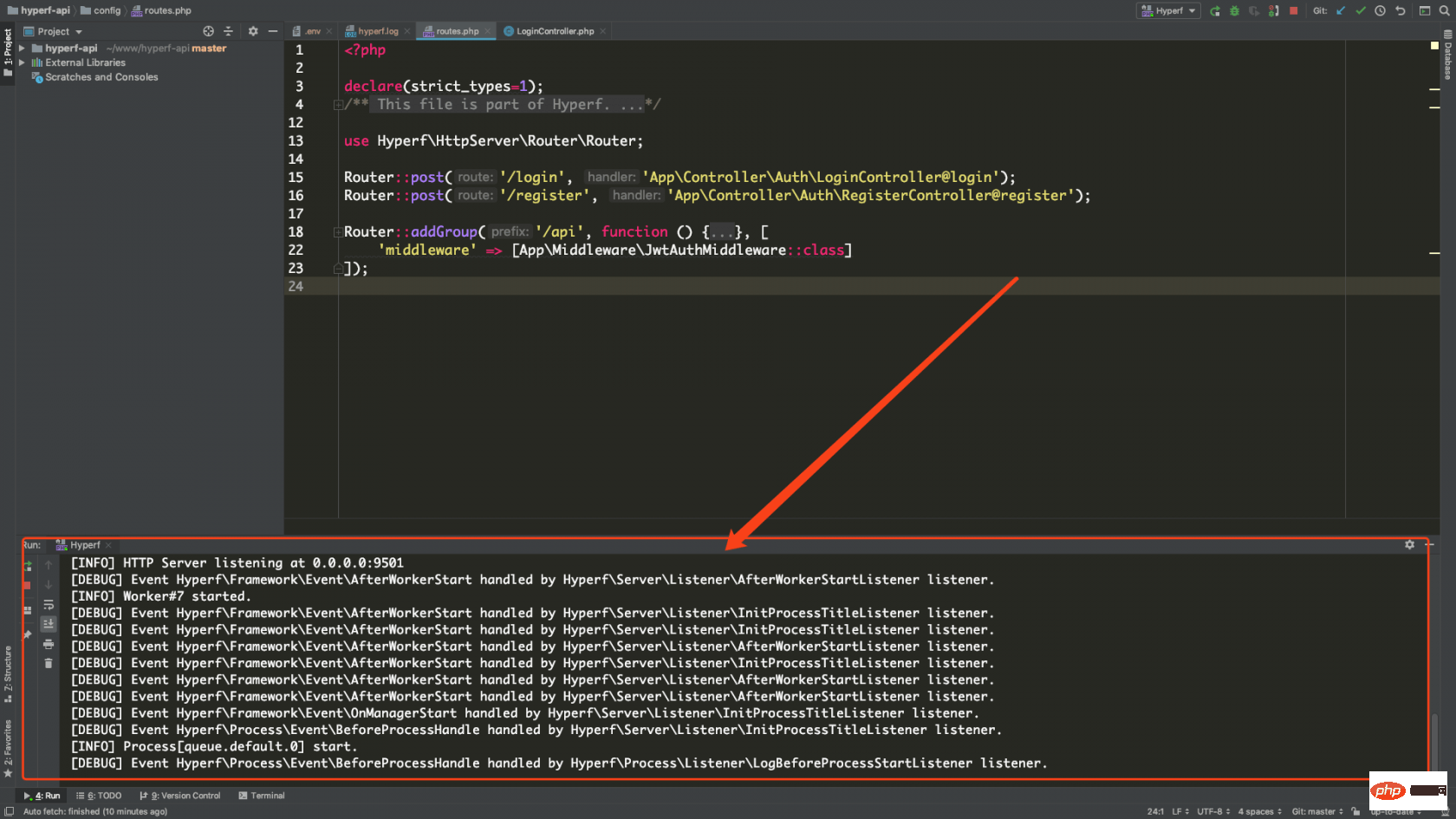The image size is (1456, 819).
Task: Click the green Debug bug icon
Action: (x=1234, y=10)
